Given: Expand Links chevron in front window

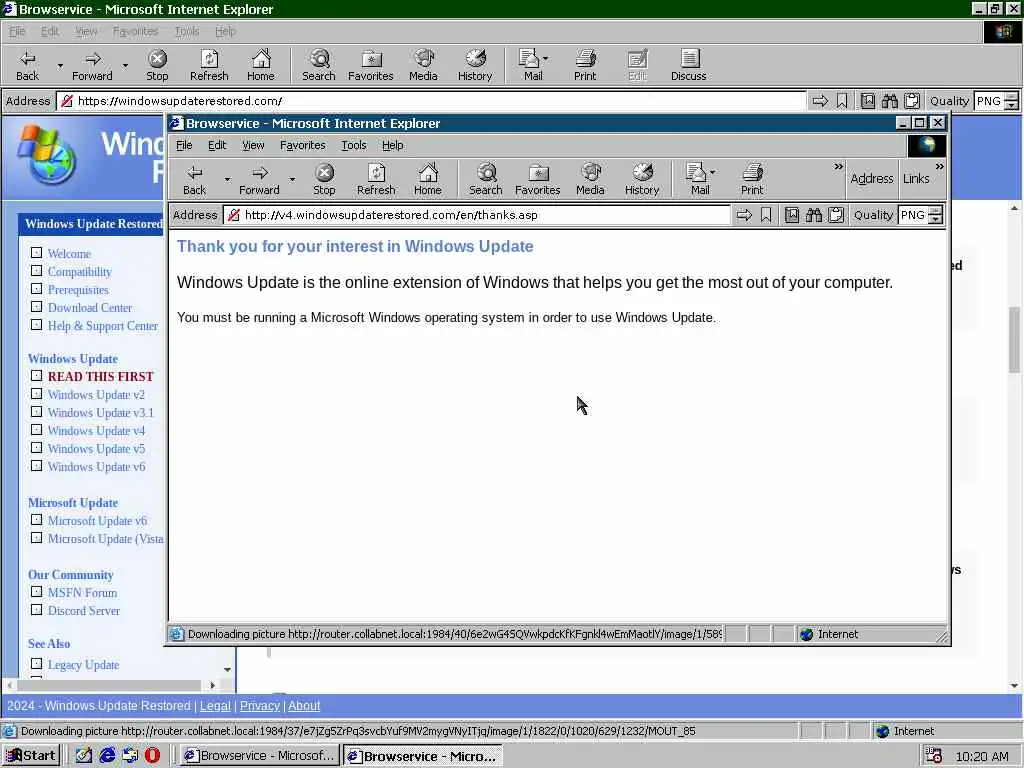Looking at the screenshot, I should pos(939,167).
